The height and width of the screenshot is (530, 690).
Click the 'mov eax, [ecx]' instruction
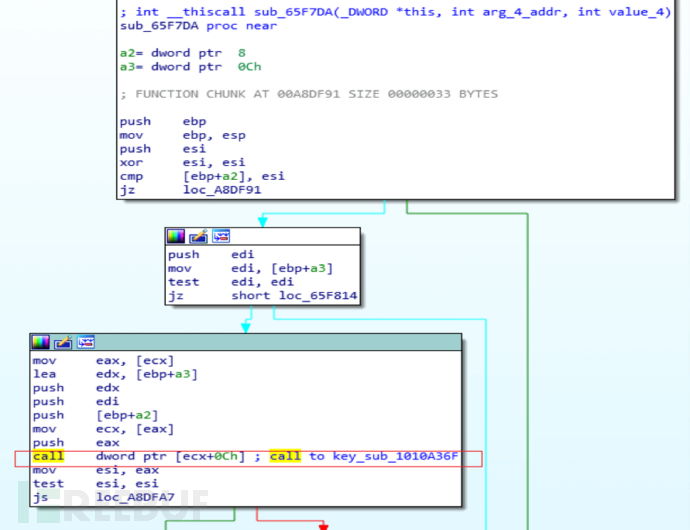coord(103,361)
